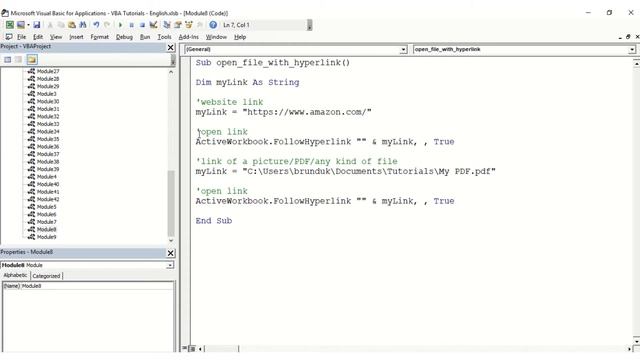Click the Cut scissors icon
Image resolution: width=640 pixels, height=360 pixels.
point(50,25)
